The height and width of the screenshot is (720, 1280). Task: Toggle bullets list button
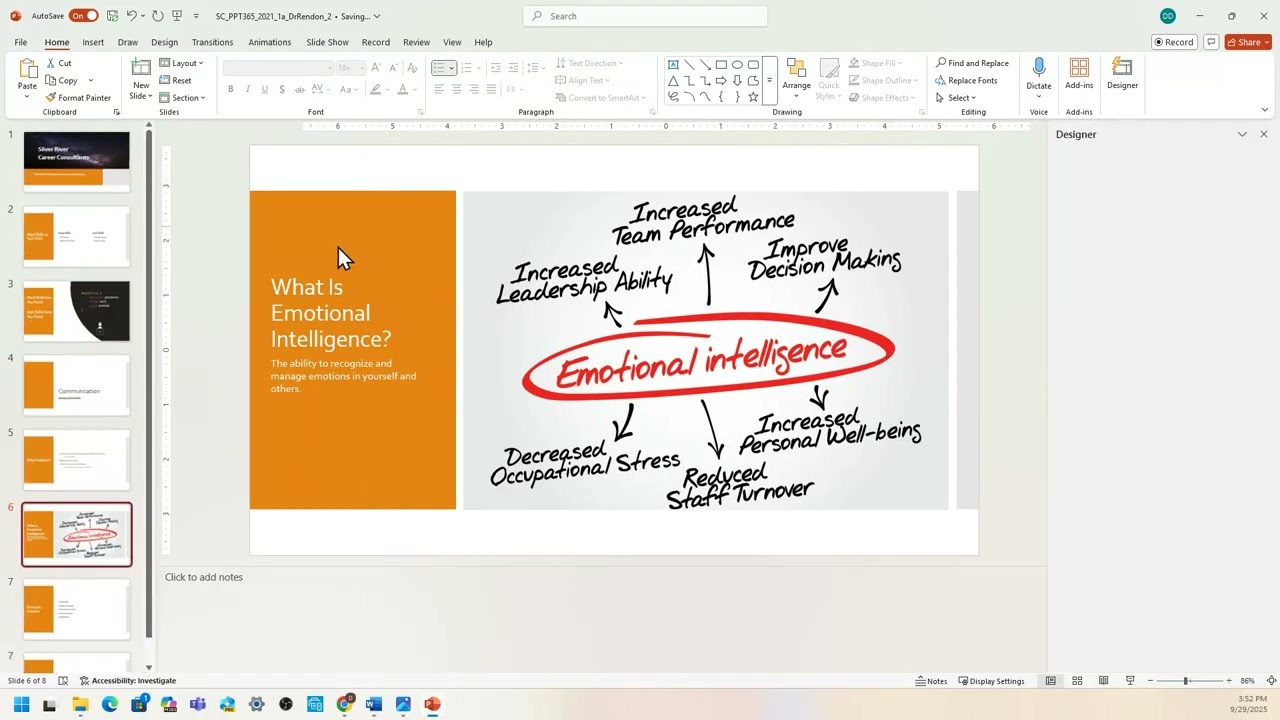(x=439, y=68)
